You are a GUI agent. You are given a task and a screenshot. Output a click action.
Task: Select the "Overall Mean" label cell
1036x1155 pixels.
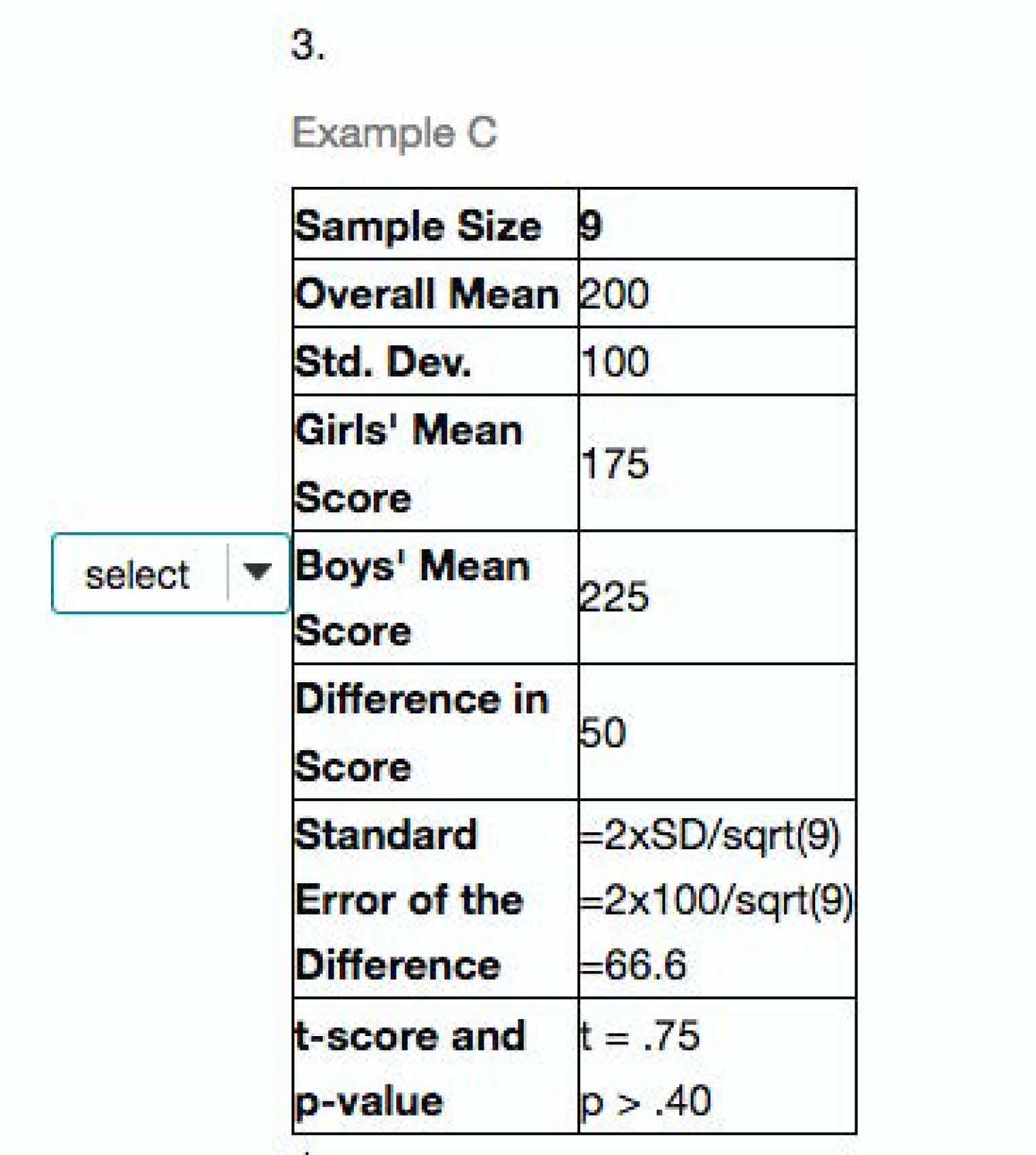427,294
